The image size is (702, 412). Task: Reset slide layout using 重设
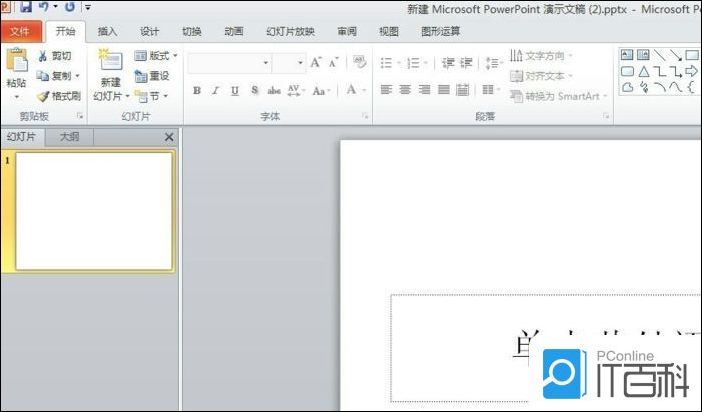tap(152, 76)
